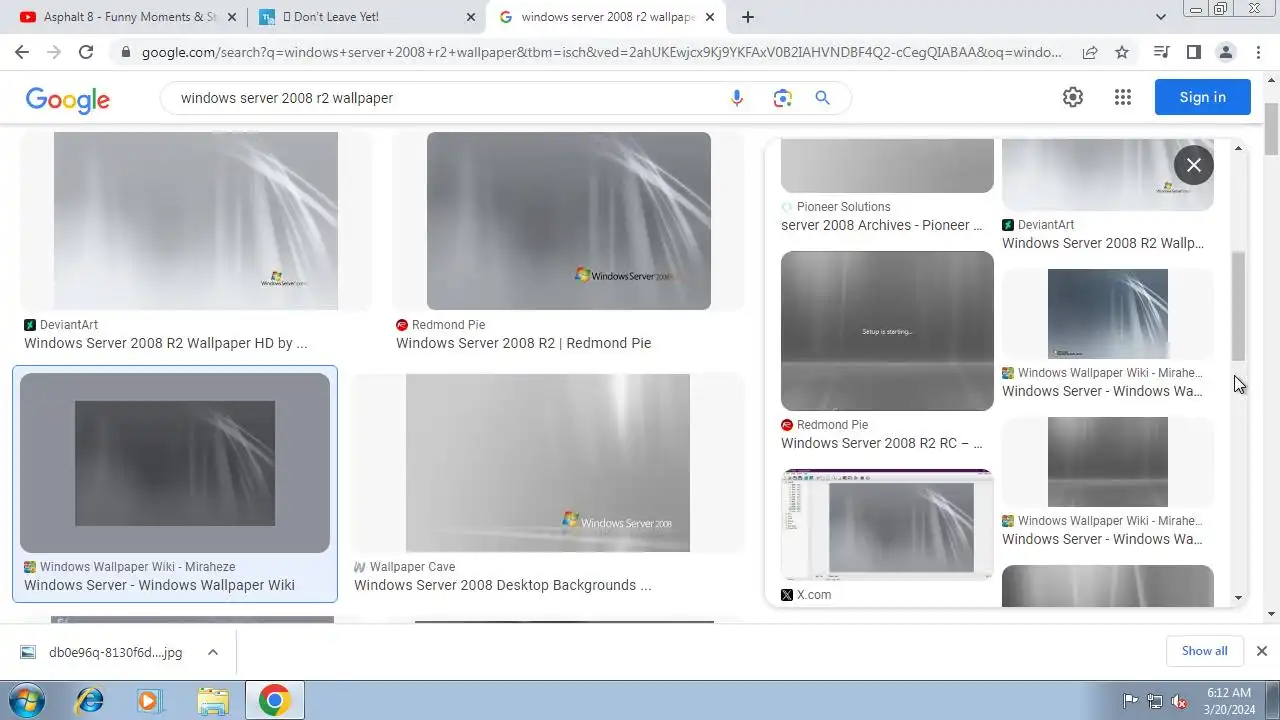Viewport: 1280px width, 720px height.
Task: Click the lock icon for site info
Action: (x=124, y=52)
